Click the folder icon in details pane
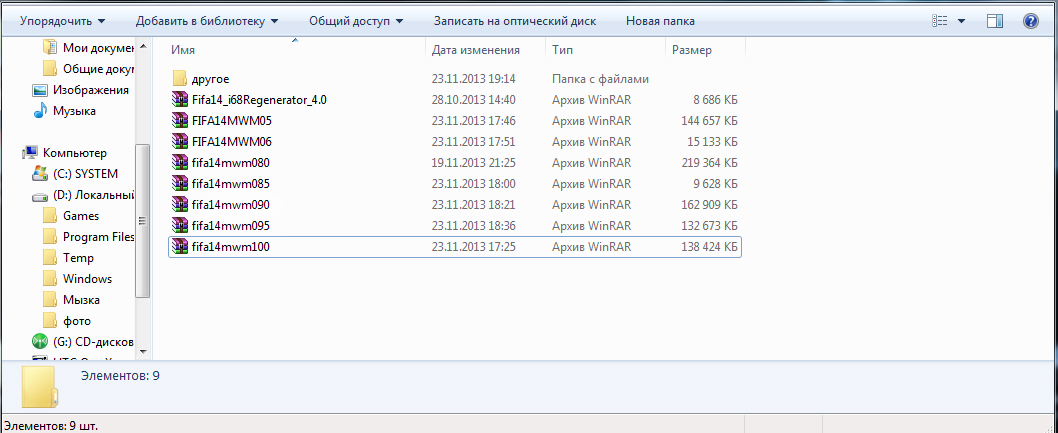This screenshot has height=433, width=1058. pyautogui.click(x=39, y=387)
